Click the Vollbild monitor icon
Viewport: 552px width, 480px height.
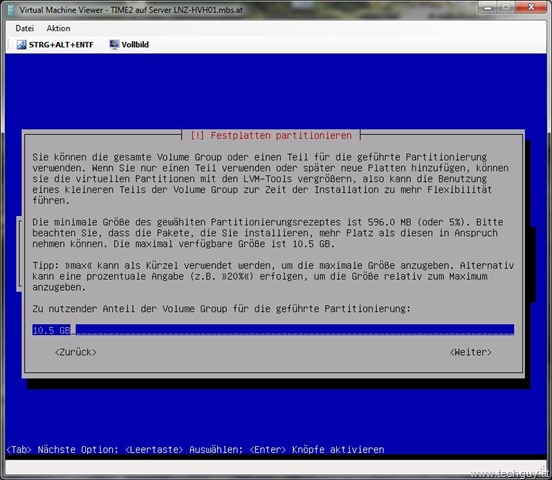click(114, 45)
